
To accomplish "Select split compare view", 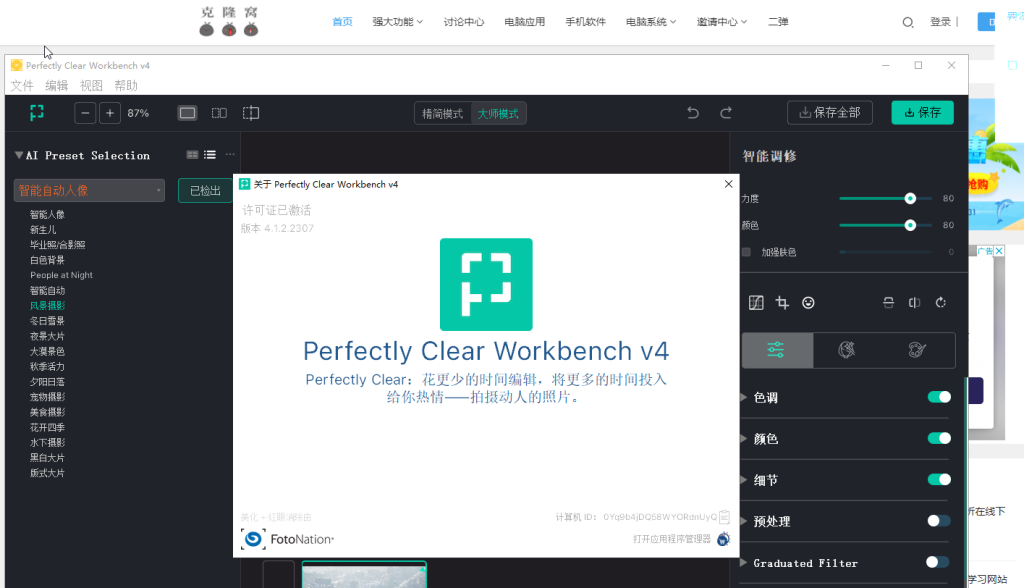I will (x=251, y=113).
